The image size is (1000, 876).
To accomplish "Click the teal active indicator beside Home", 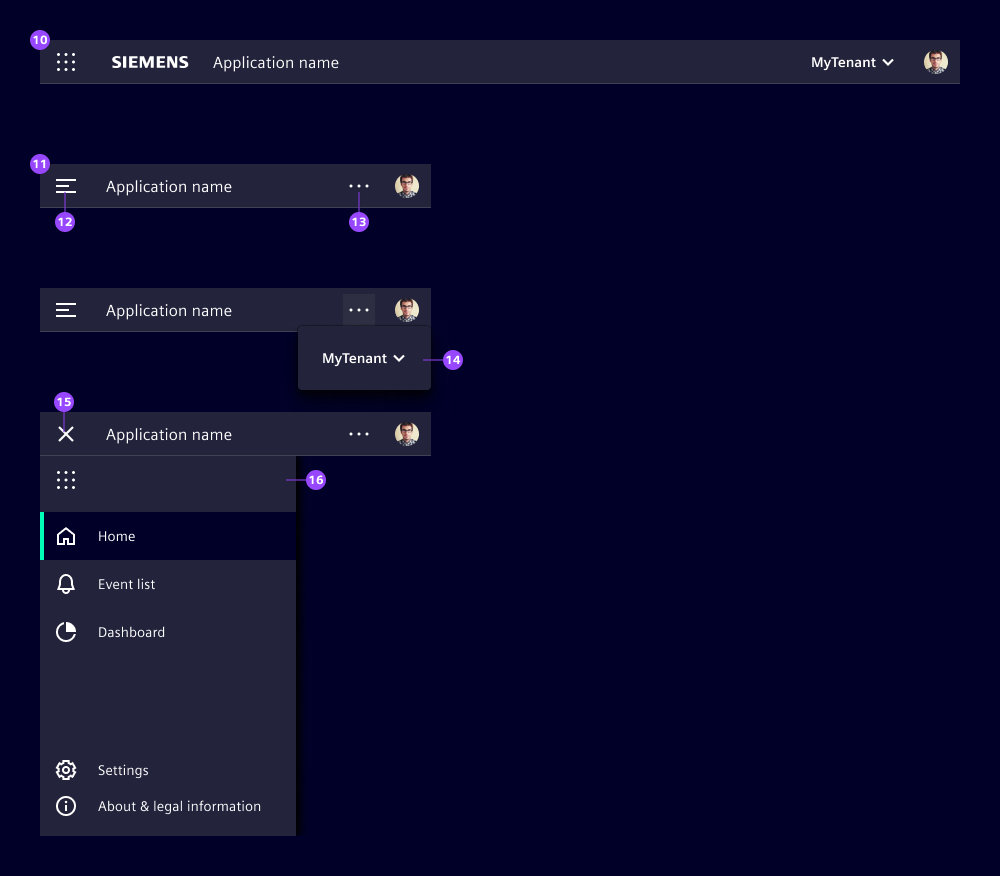I will click(42, 536).
